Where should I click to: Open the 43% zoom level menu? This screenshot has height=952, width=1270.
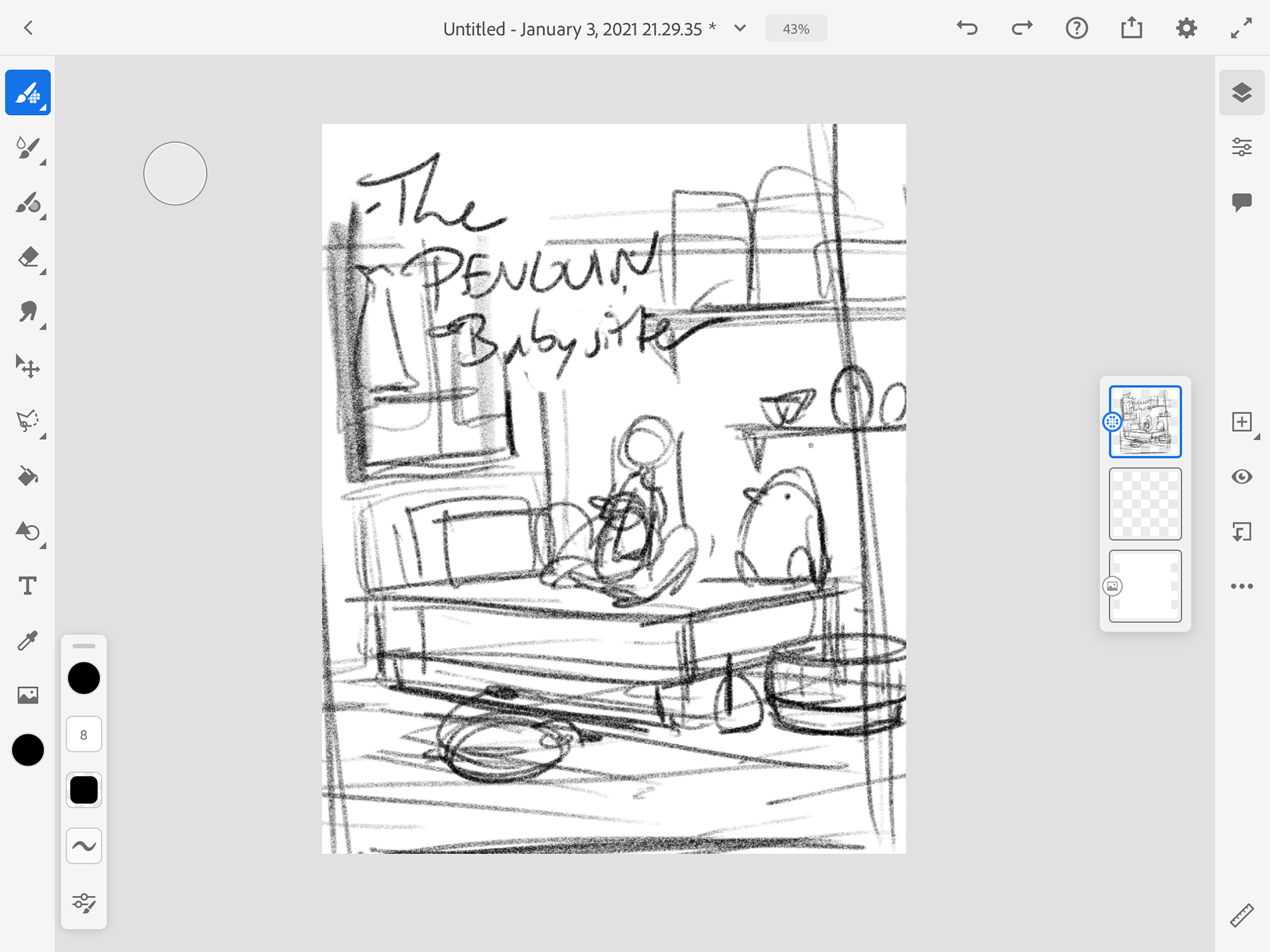click(x=796, y=28)
